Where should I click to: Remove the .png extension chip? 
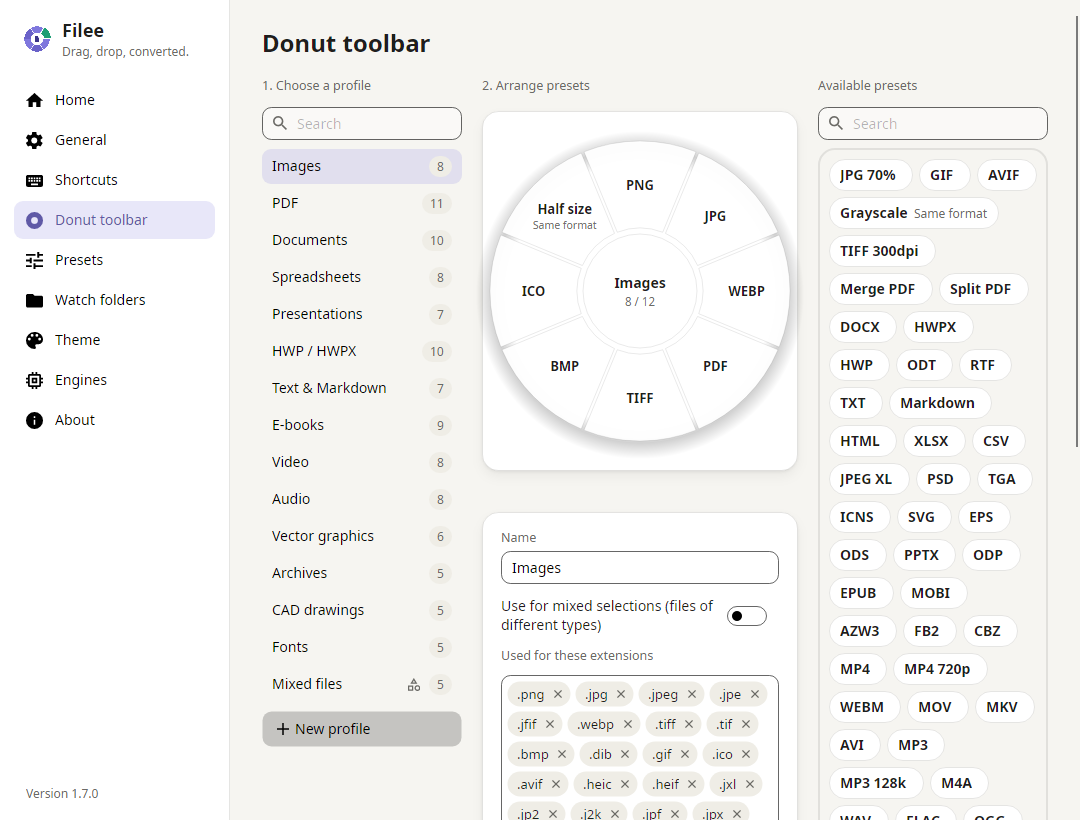tap(558, 694)
